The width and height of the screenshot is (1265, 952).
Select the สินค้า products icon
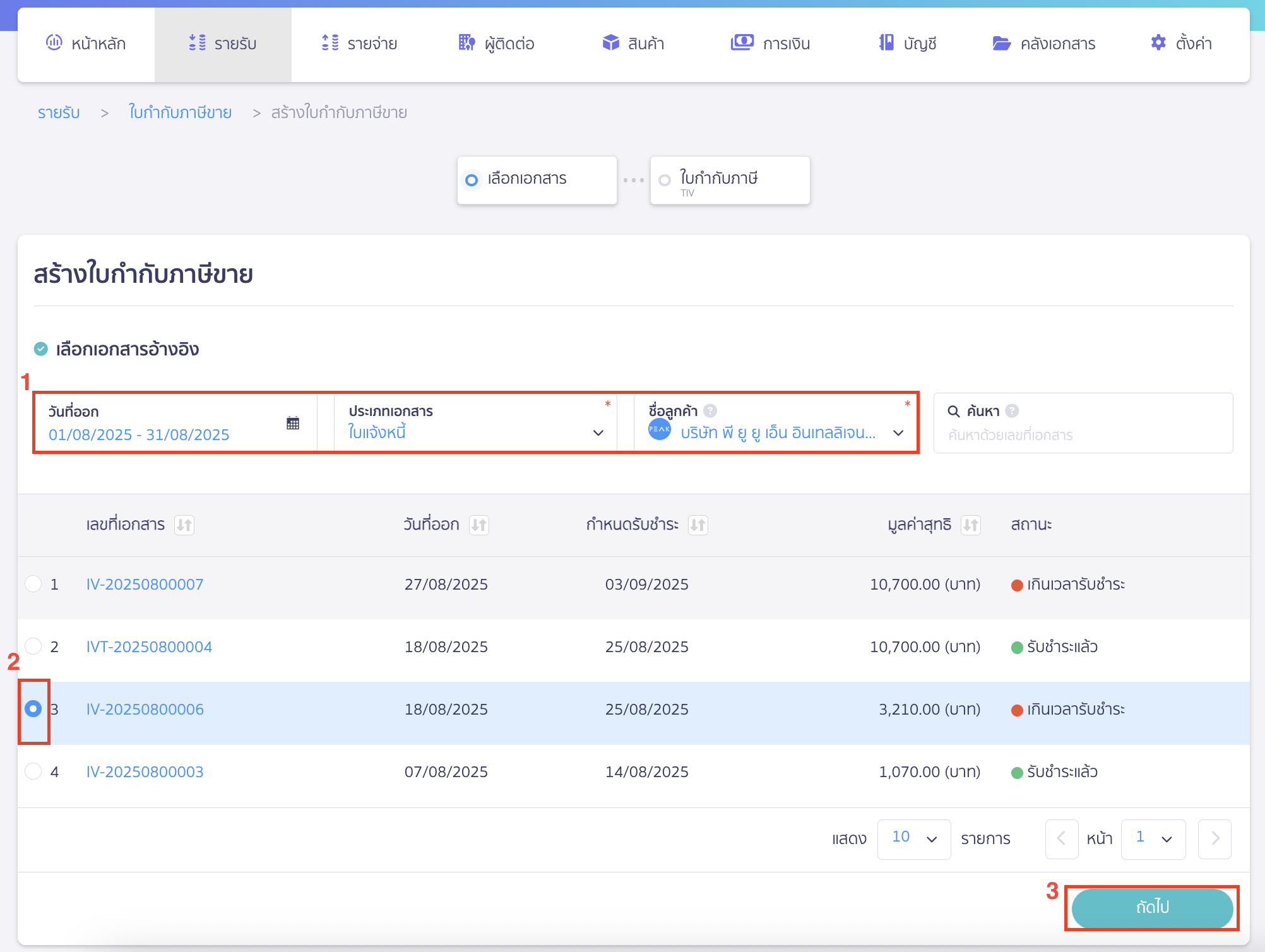(610, 43)
